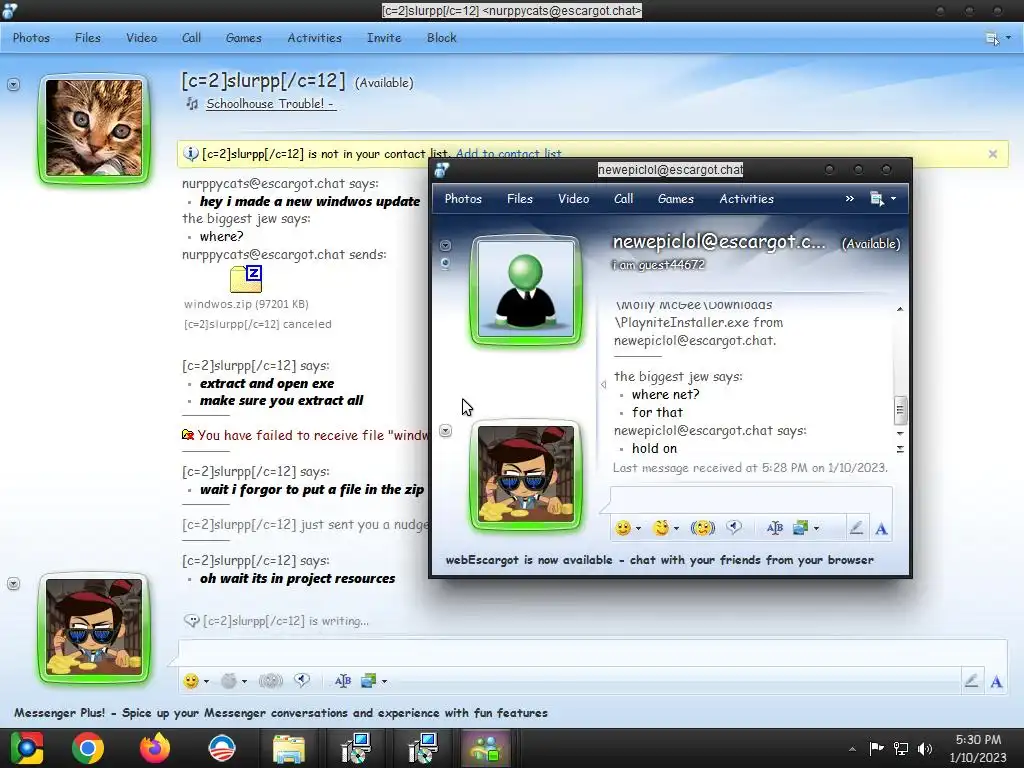
Task: Open Chrome from taskbar
Action: click(x=88, y=748)
